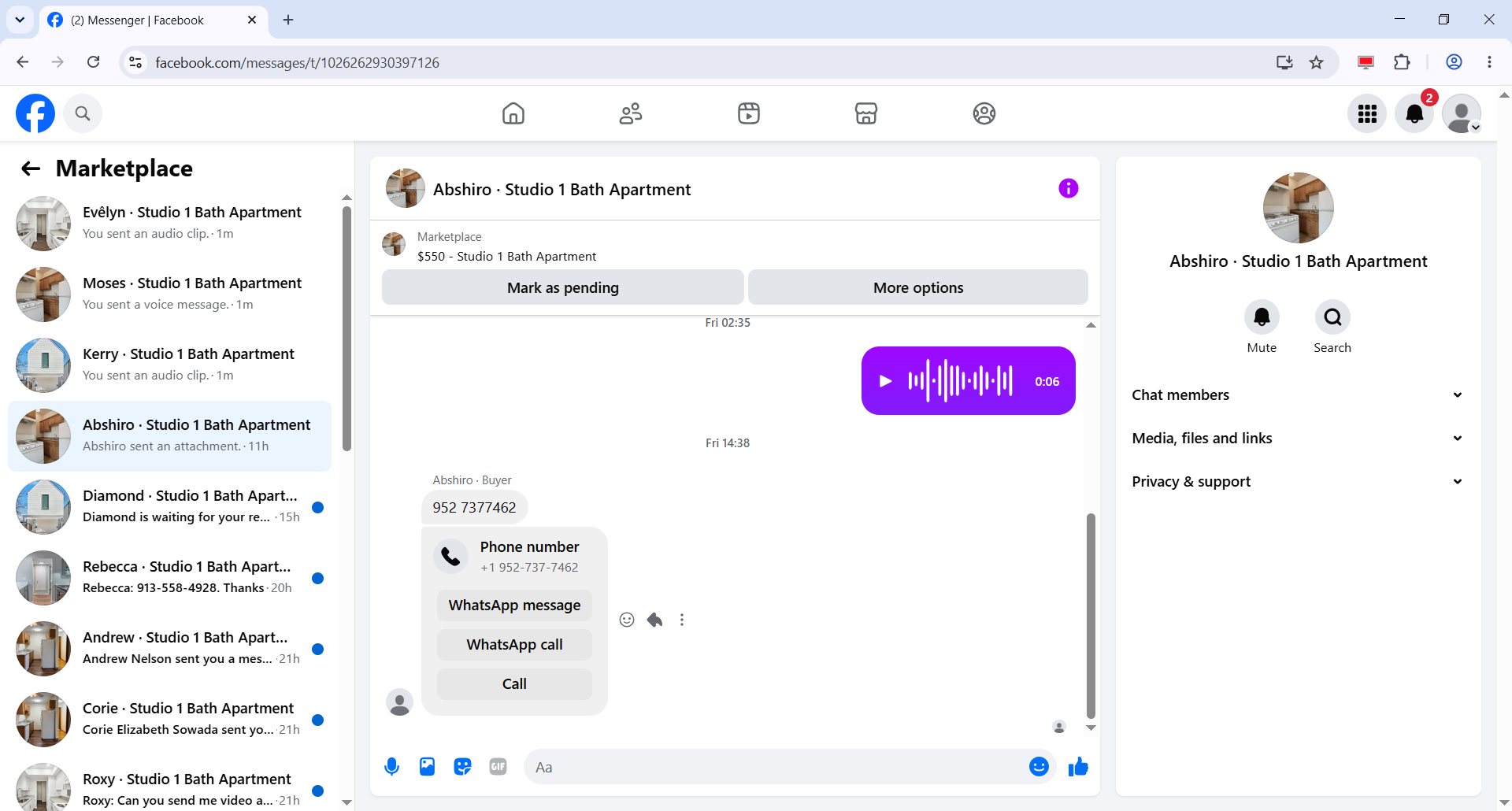Open the browser extensions menu

pos(1402,62)
